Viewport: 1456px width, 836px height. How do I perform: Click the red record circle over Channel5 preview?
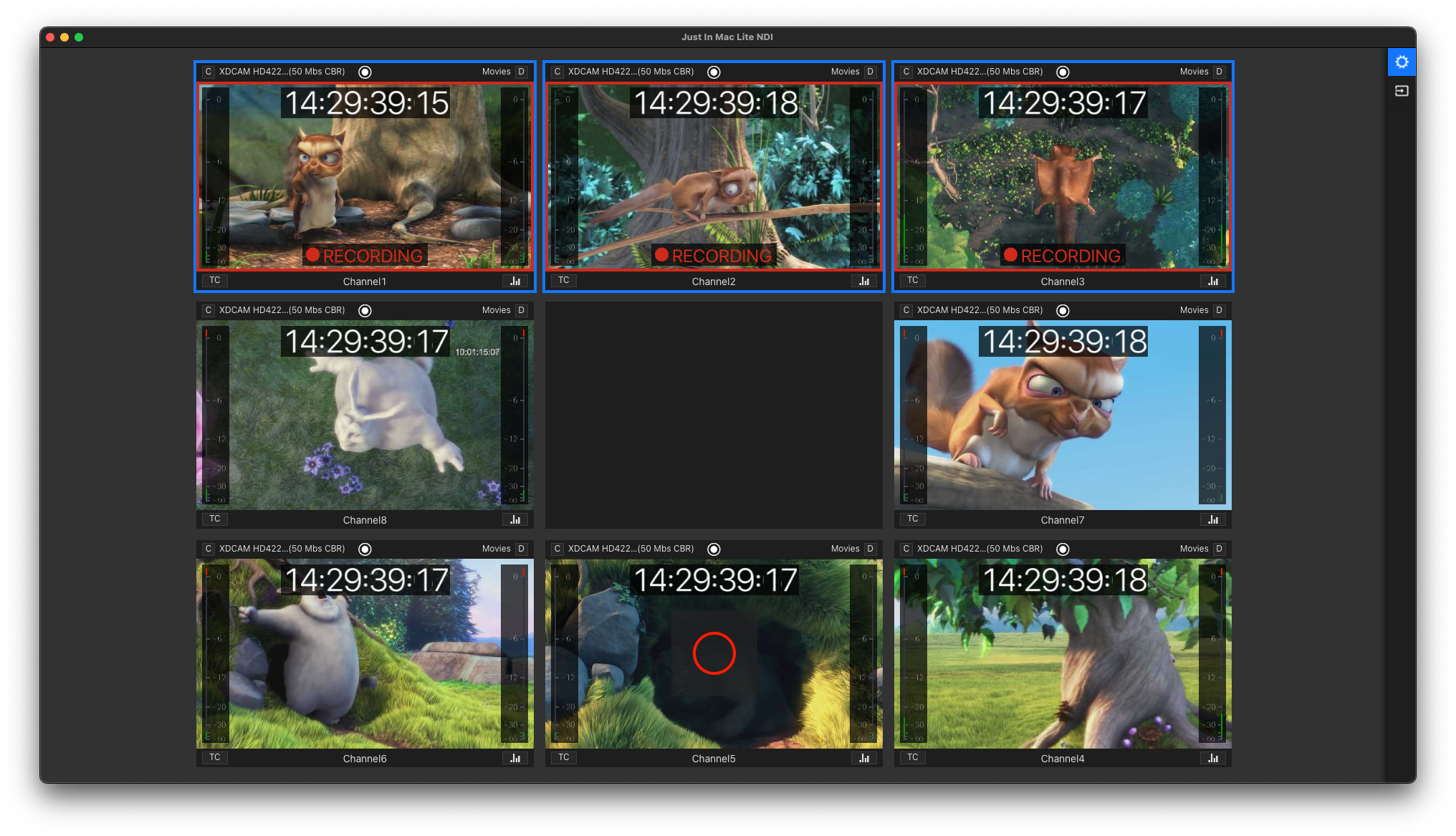pyautogui.click(x=714, y=653)
